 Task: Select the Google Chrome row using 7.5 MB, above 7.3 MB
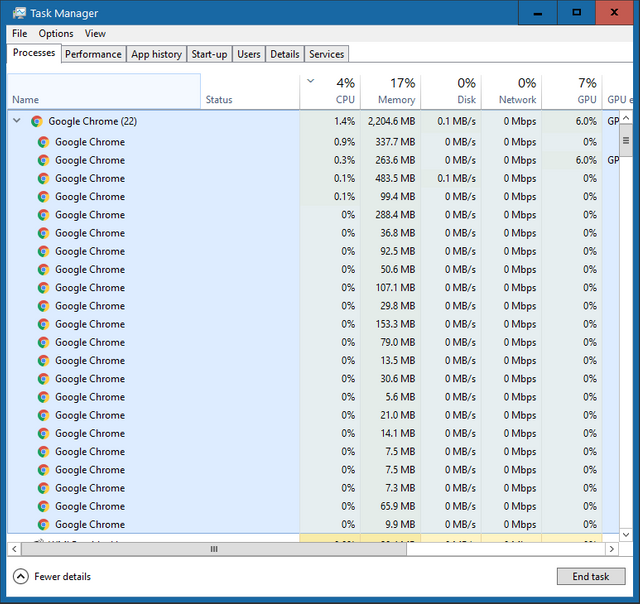click(313, 470)
